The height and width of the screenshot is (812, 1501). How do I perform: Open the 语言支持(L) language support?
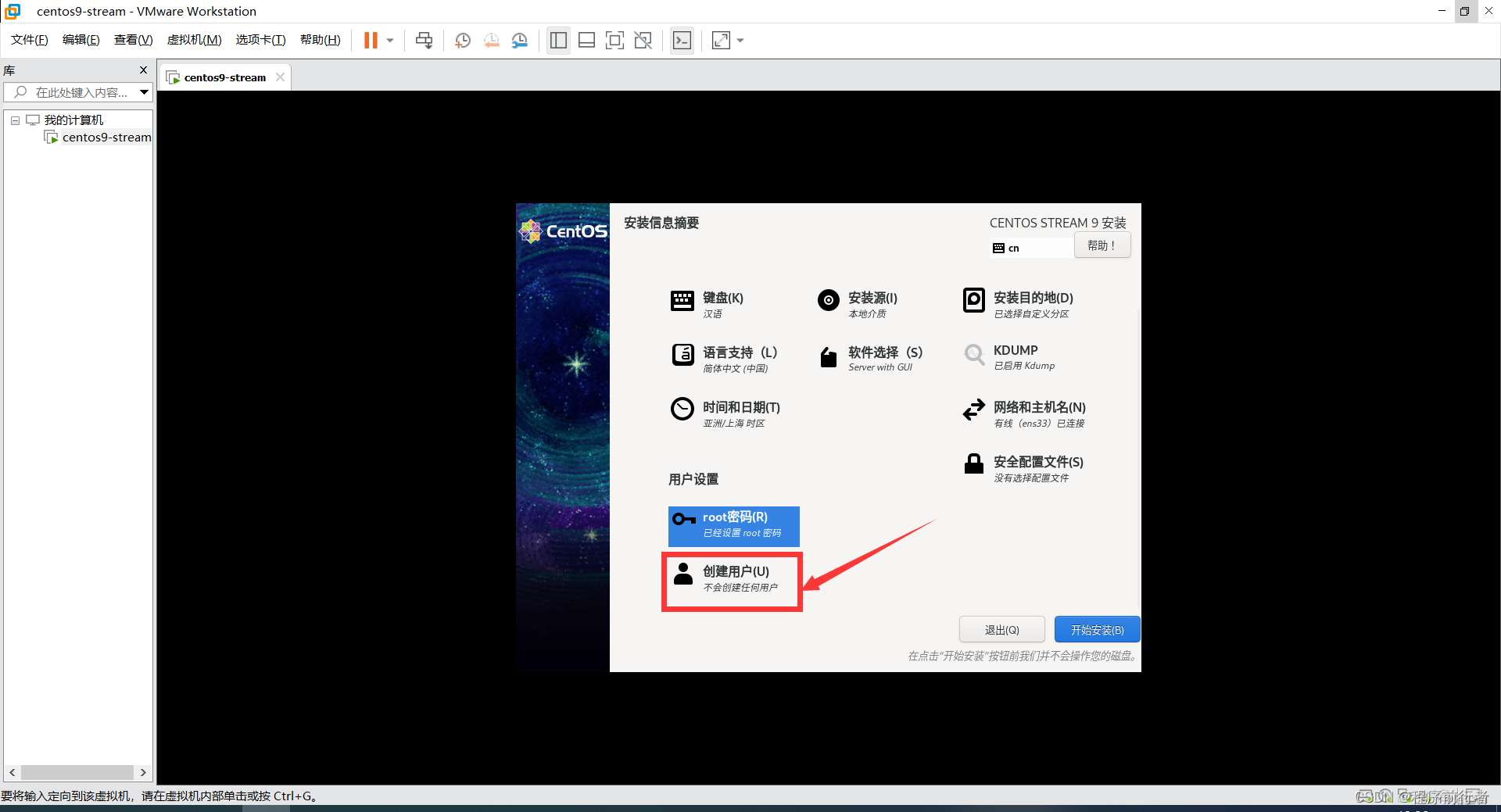724,358
